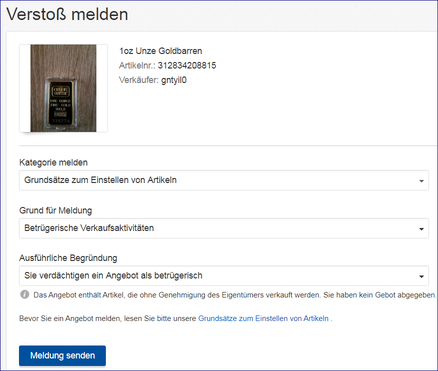Click the Verstoß melden page heading
Viewport: 438px width, 371px height.
(67, 14)
